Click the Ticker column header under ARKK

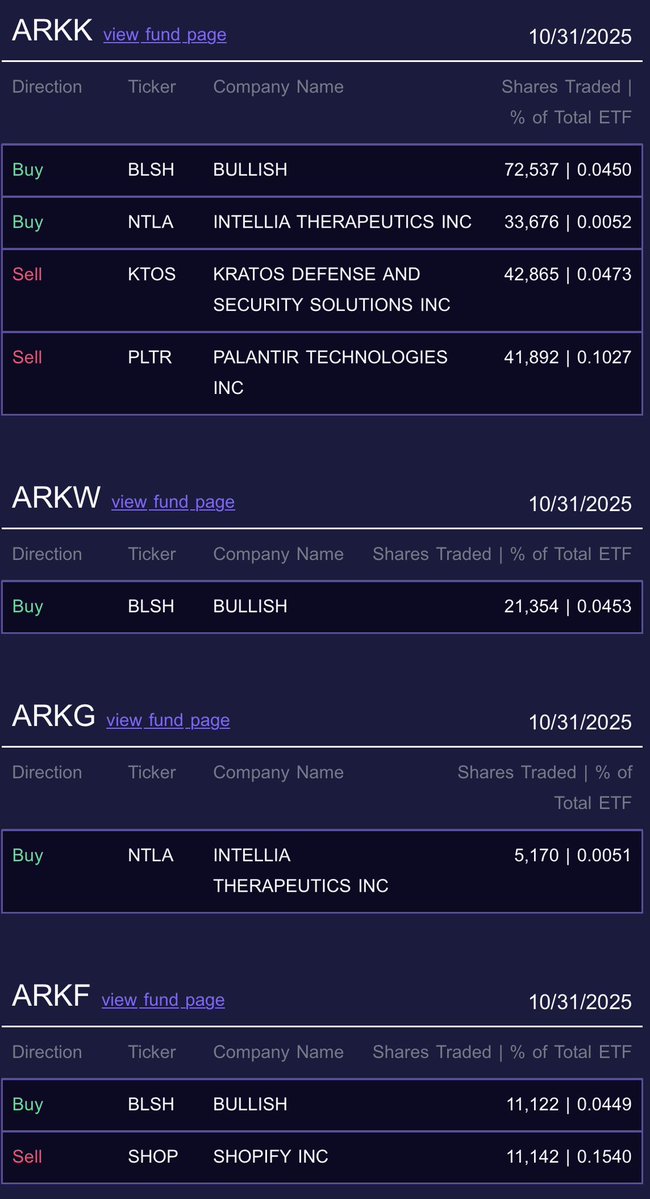click(151, 87)
